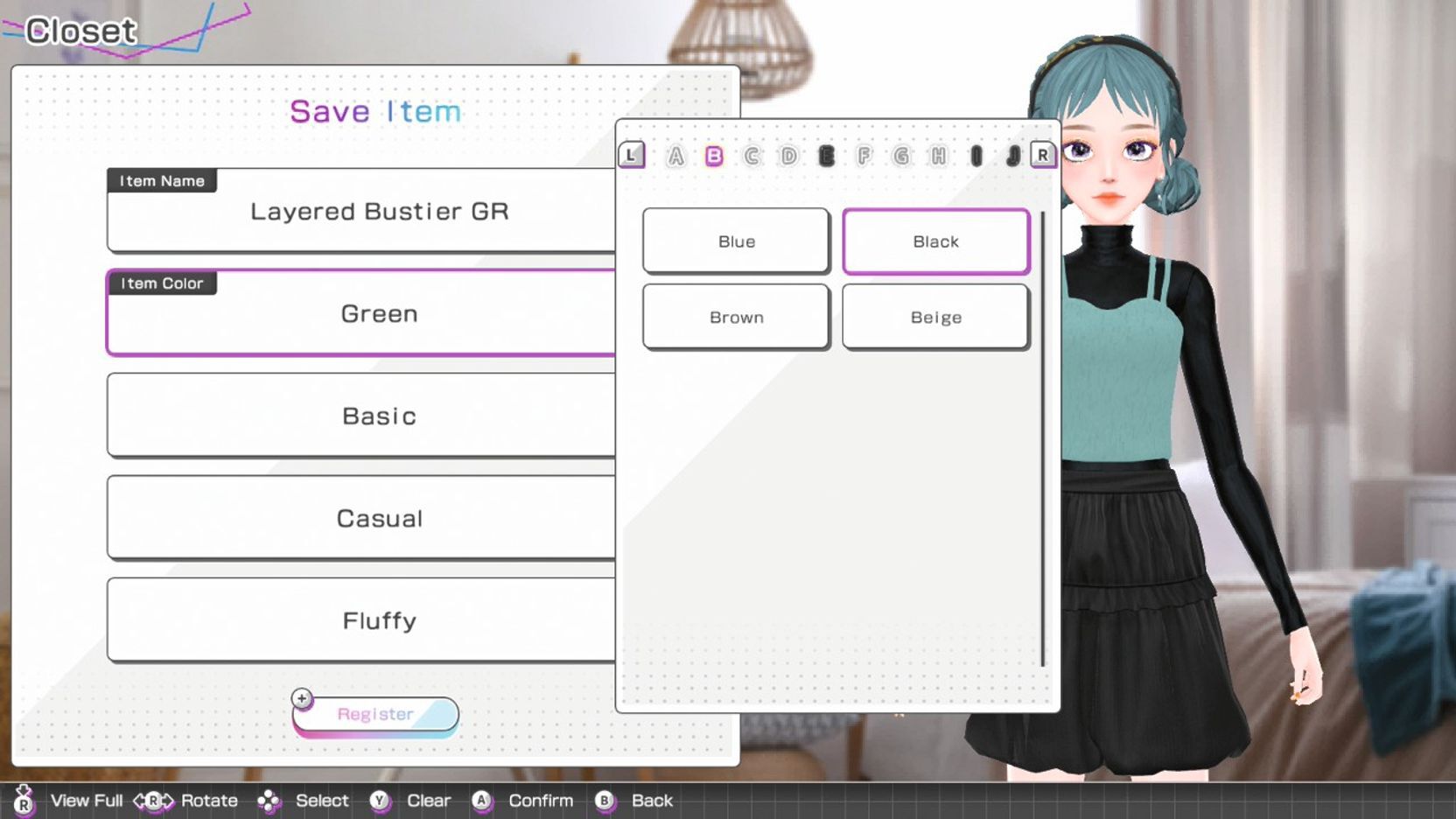1456x819 pixels.
Task: Click the Clear label in bottom bar
Action: 429,801
